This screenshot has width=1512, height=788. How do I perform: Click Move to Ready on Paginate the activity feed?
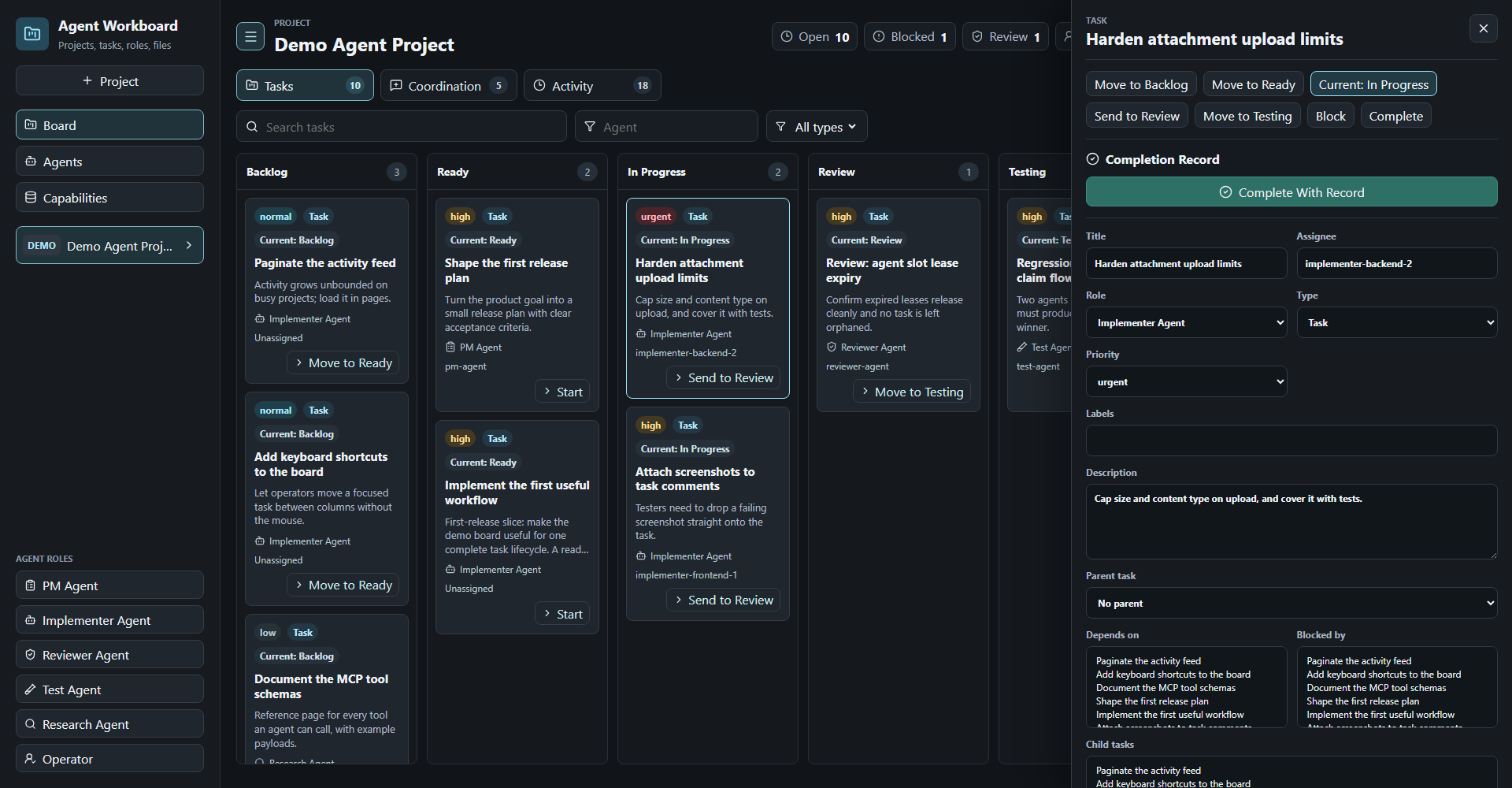pyautogui.click(x=343, y=362)
